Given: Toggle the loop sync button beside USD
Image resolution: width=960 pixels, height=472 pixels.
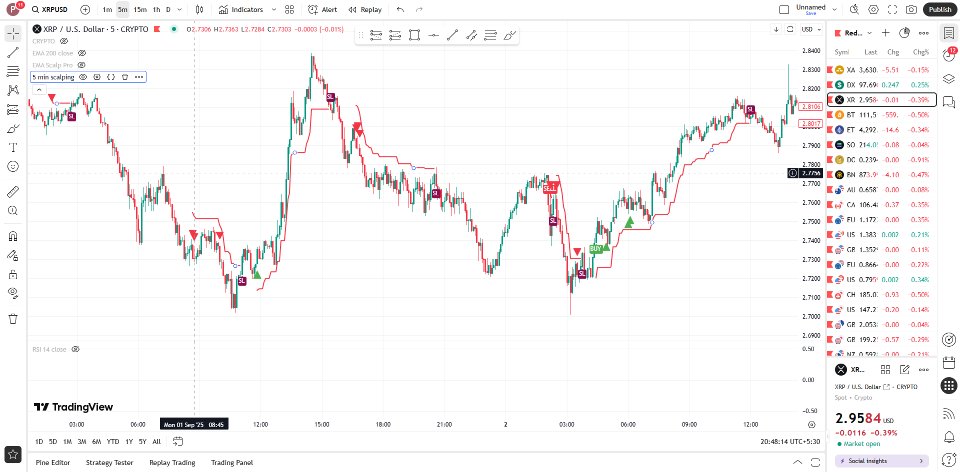Looking at the screenshot, I should click(x=790, y=29).
